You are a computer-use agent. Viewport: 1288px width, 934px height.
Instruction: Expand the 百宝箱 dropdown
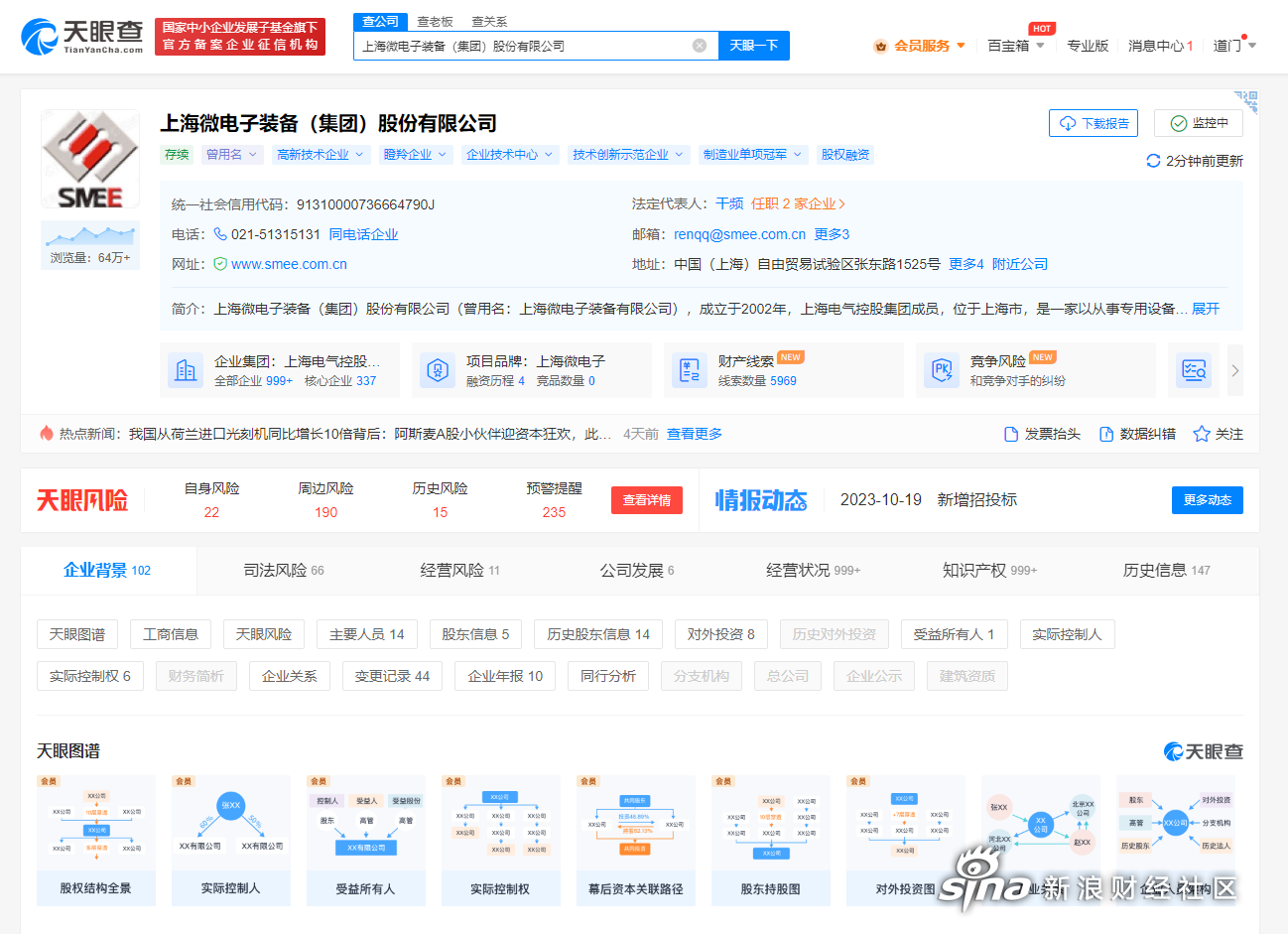tap(1040, 46)
